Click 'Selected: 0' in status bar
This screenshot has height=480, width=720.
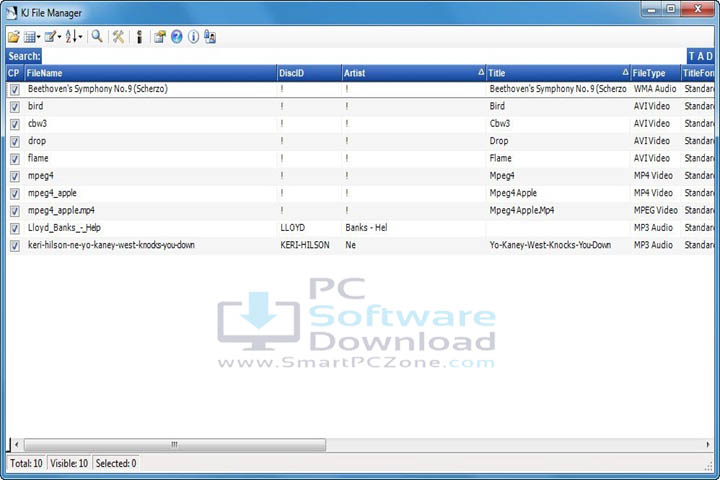(x=116, y=463)
